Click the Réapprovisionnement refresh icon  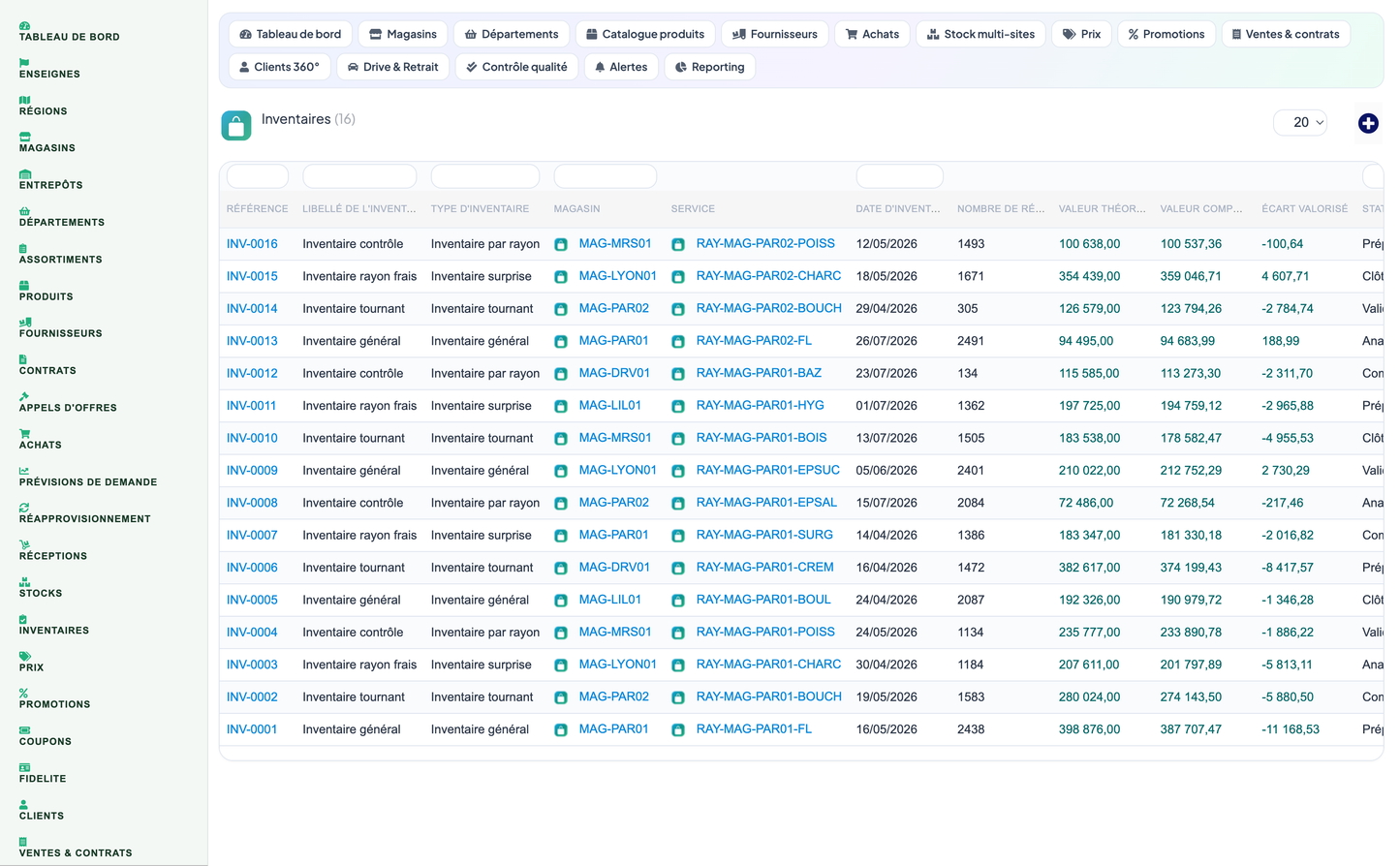24,508
